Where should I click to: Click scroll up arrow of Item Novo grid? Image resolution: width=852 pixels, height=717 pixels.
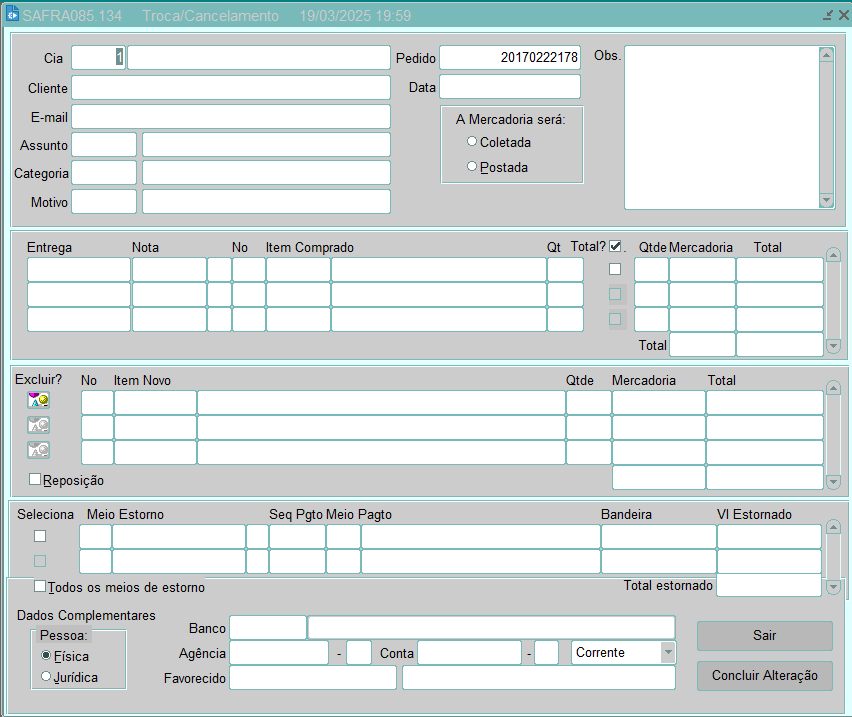point(834,388)
